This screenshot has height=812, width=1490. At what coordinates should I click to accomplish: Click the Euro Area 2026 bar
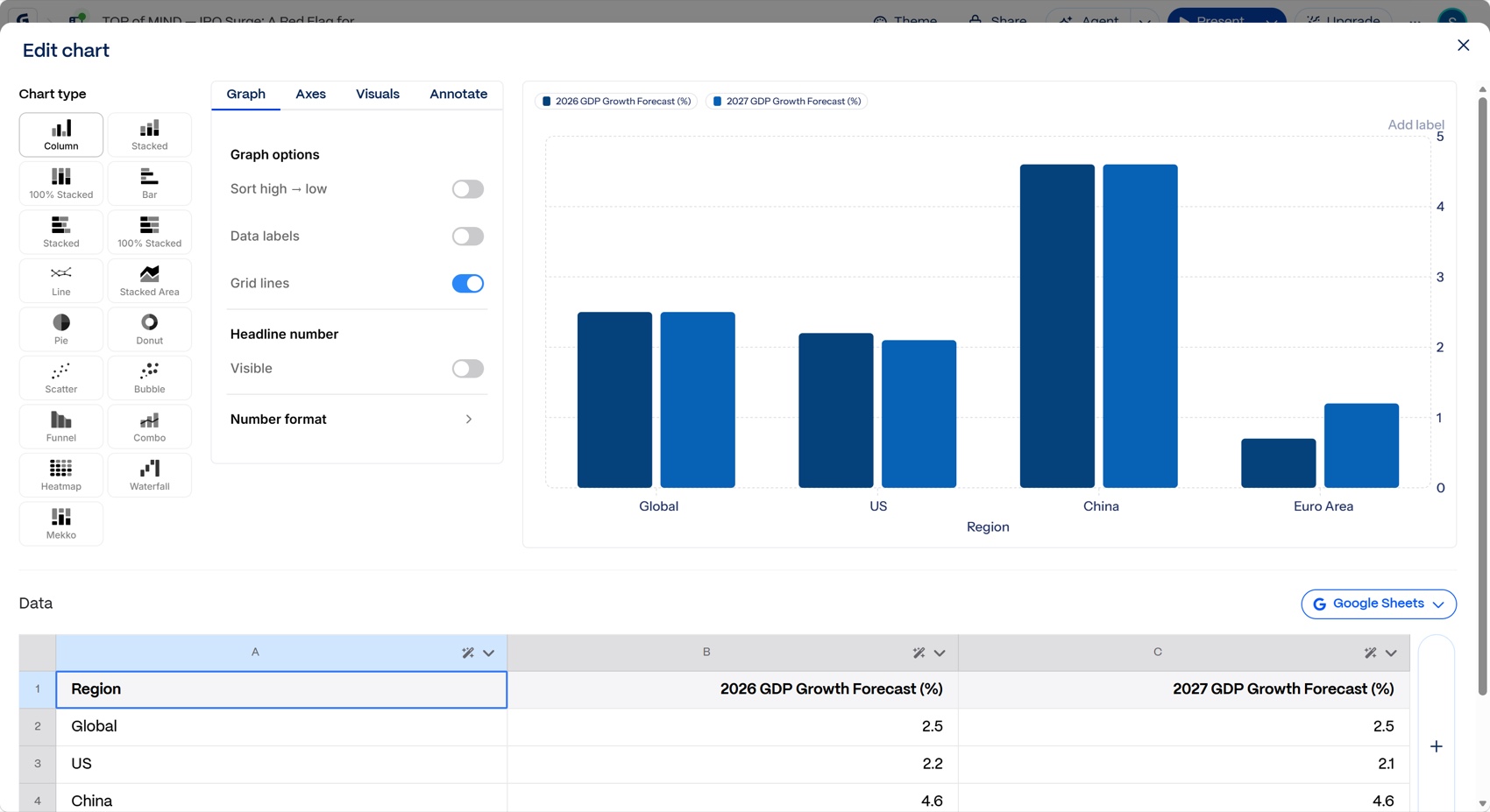[1279, 463]
